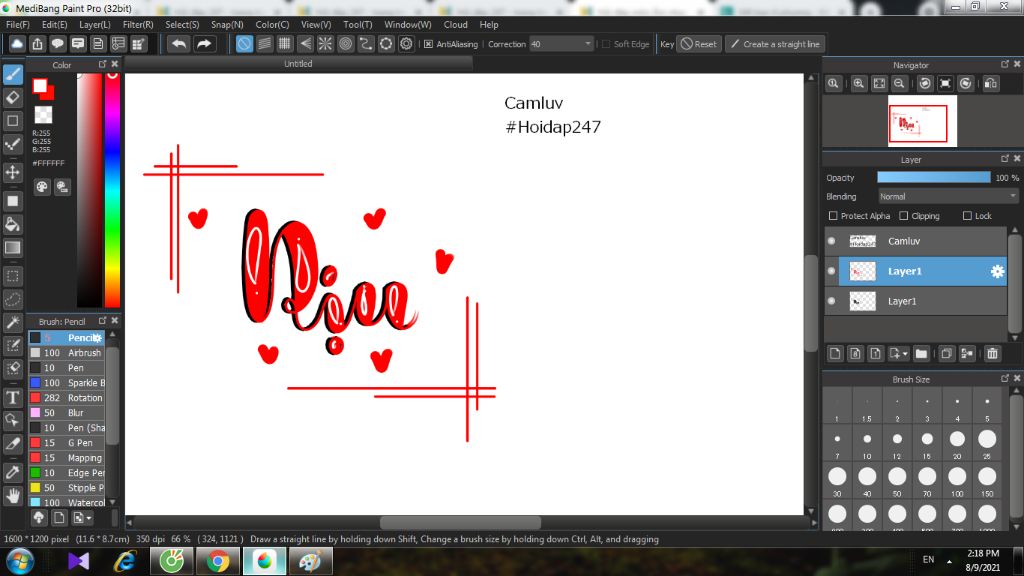1024x576 pixels.
Task: Undock the Color panel
Action: (x=103, y=64)
